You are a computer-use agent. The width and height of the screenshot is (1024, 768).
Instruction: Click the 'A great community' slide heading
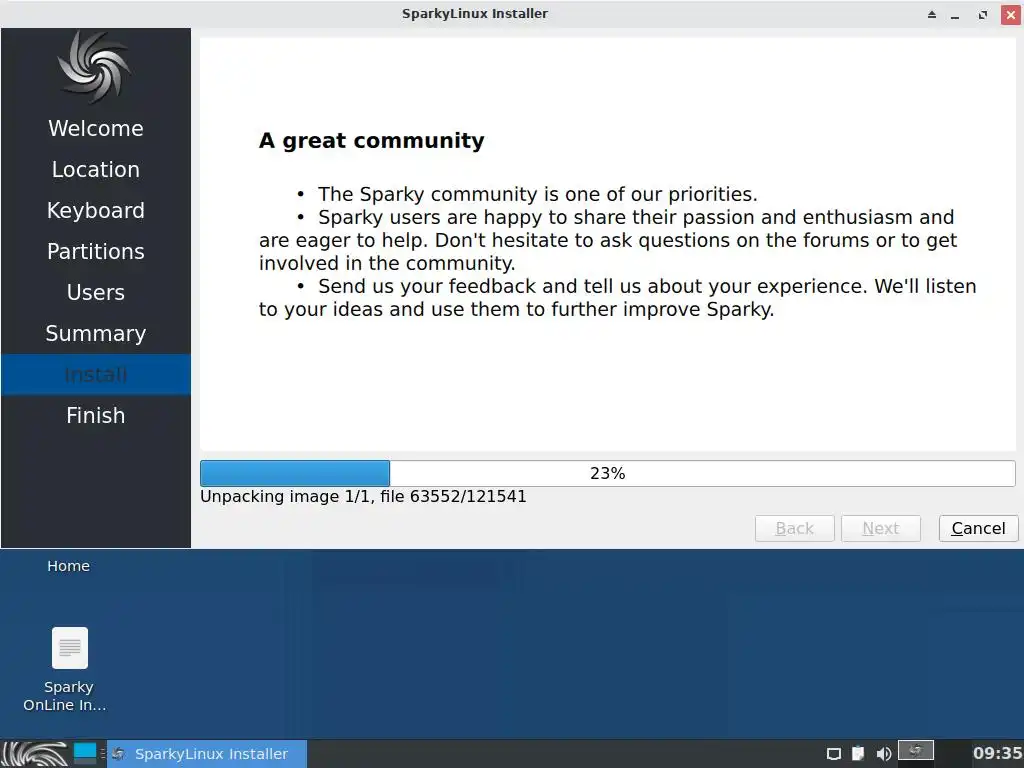coord(372,141)
